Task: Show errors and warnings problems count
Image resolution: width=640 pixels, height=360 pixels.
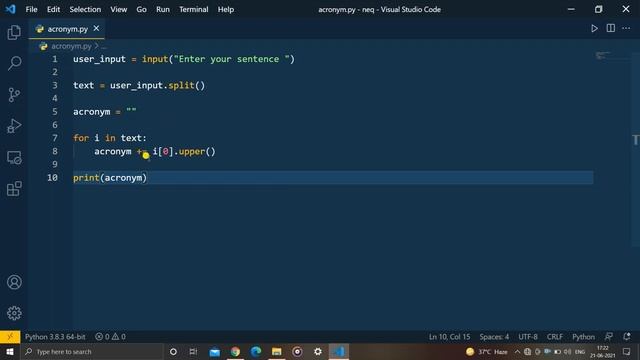Action: click(x=110, y=337)
